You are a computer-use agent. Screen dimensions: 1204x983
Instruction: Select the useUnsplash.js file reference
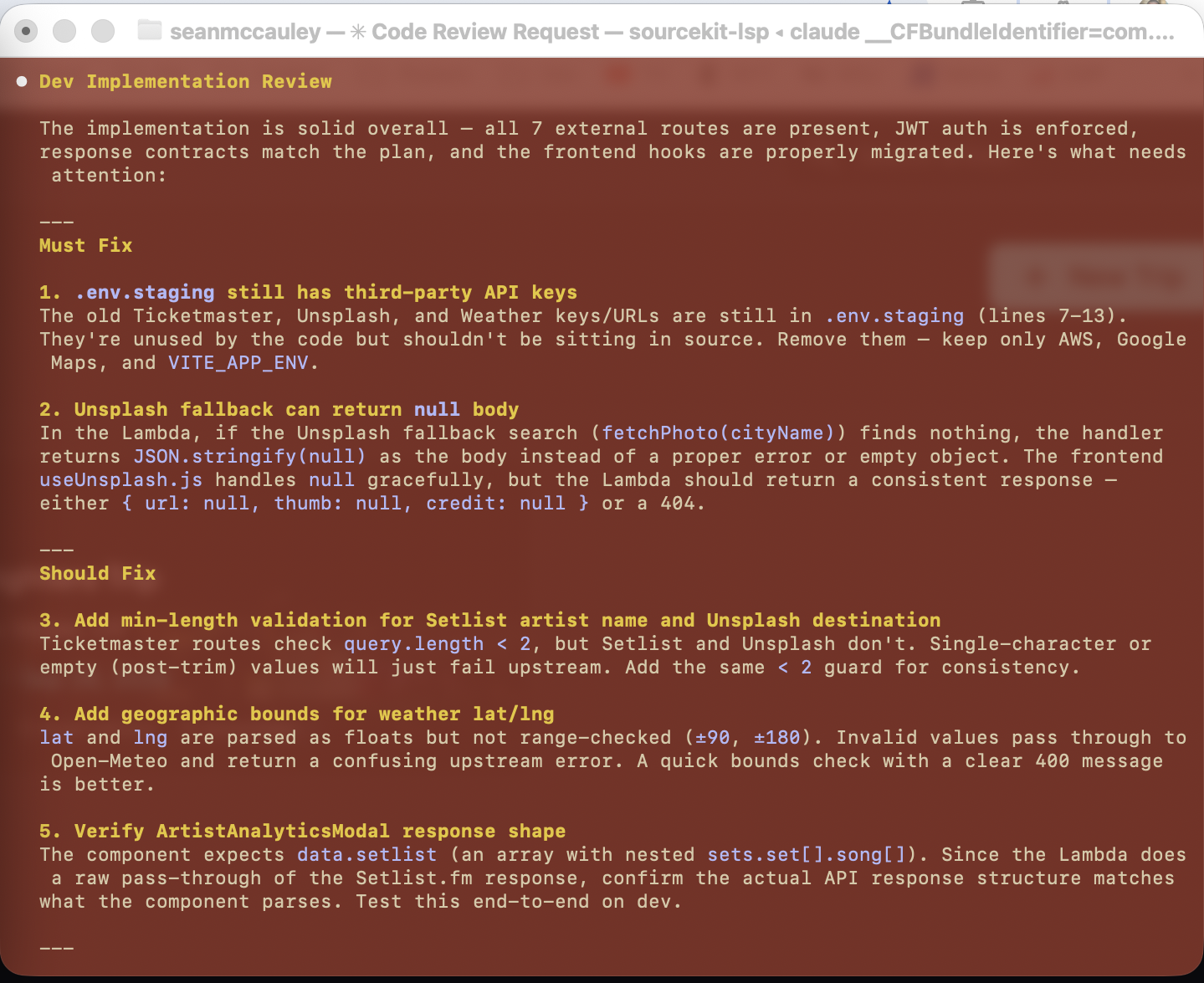120,479
